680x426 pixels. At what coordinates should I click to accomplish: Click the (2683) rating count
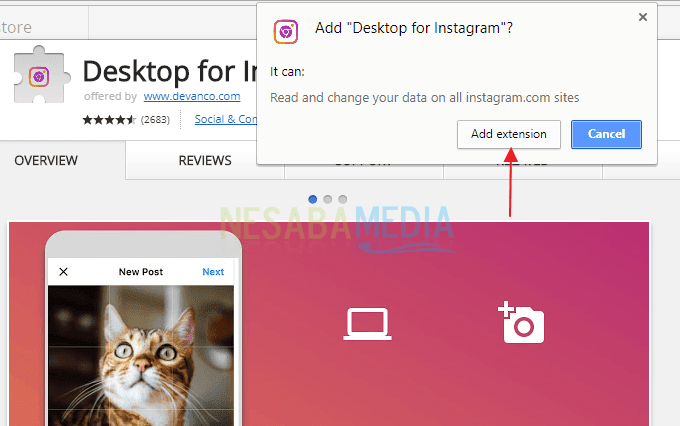click(155, 120)
